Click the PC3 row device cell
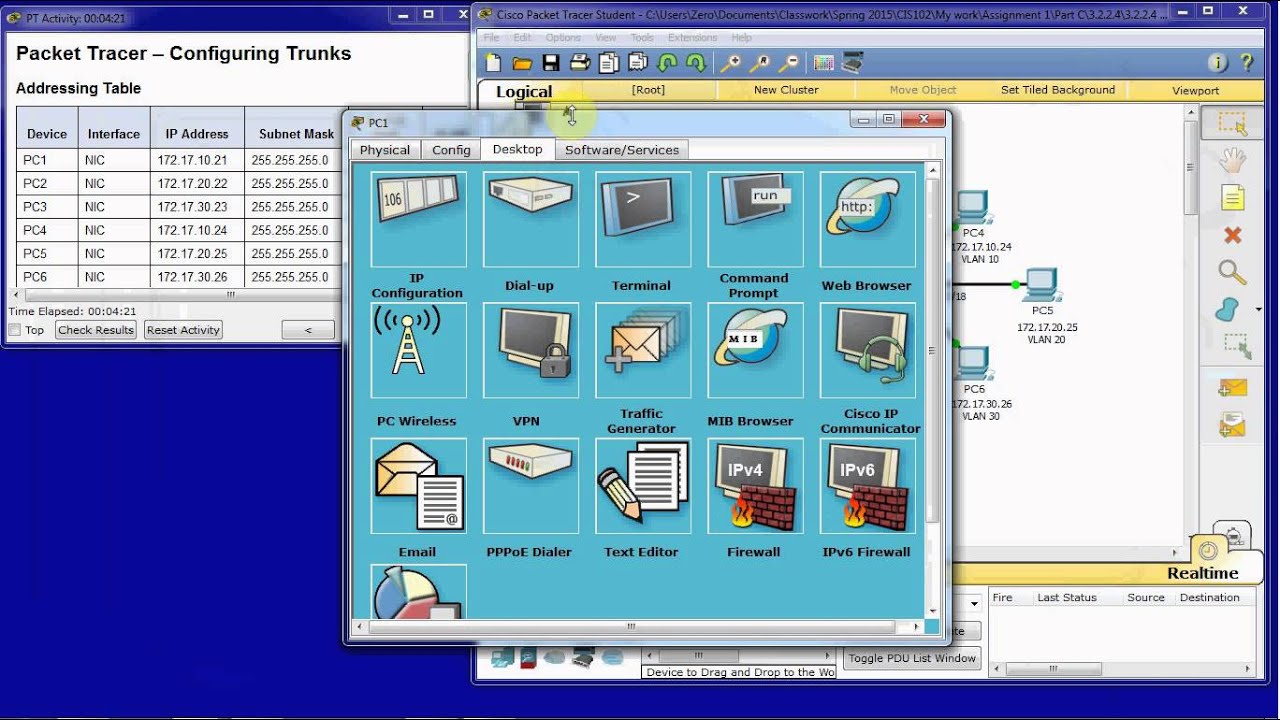 [x=46, y=207]
